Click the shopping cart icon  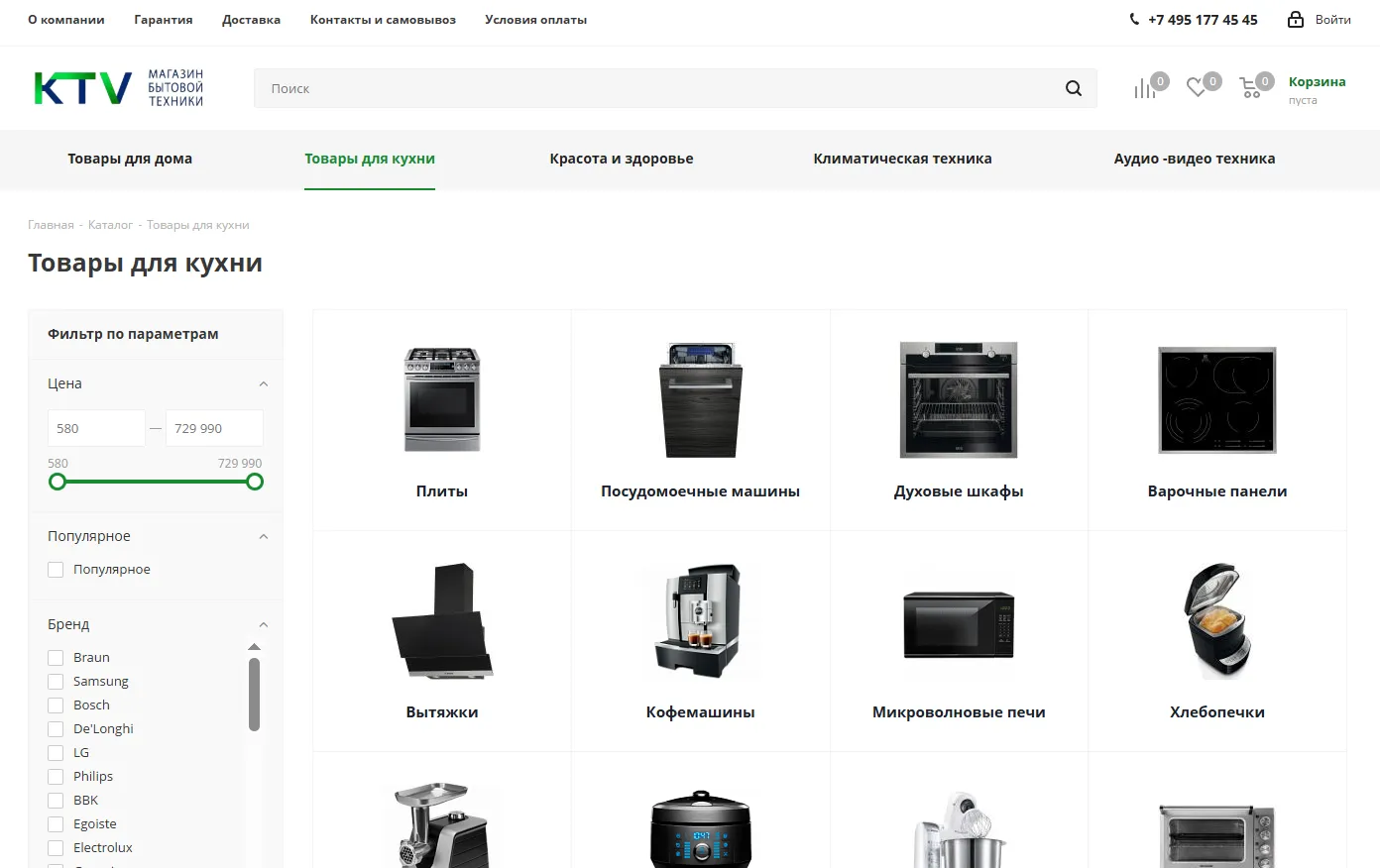point(1250,88)
